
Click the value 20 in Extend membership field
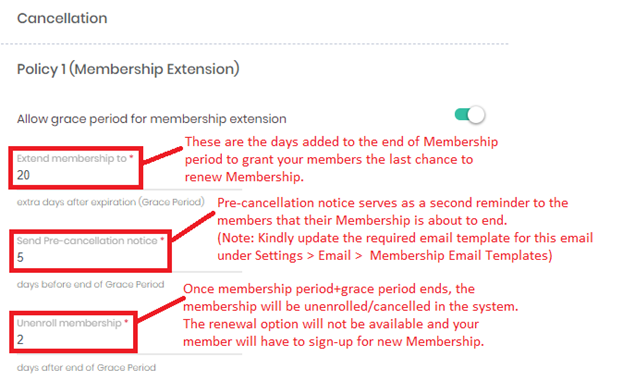coord(23,175)
